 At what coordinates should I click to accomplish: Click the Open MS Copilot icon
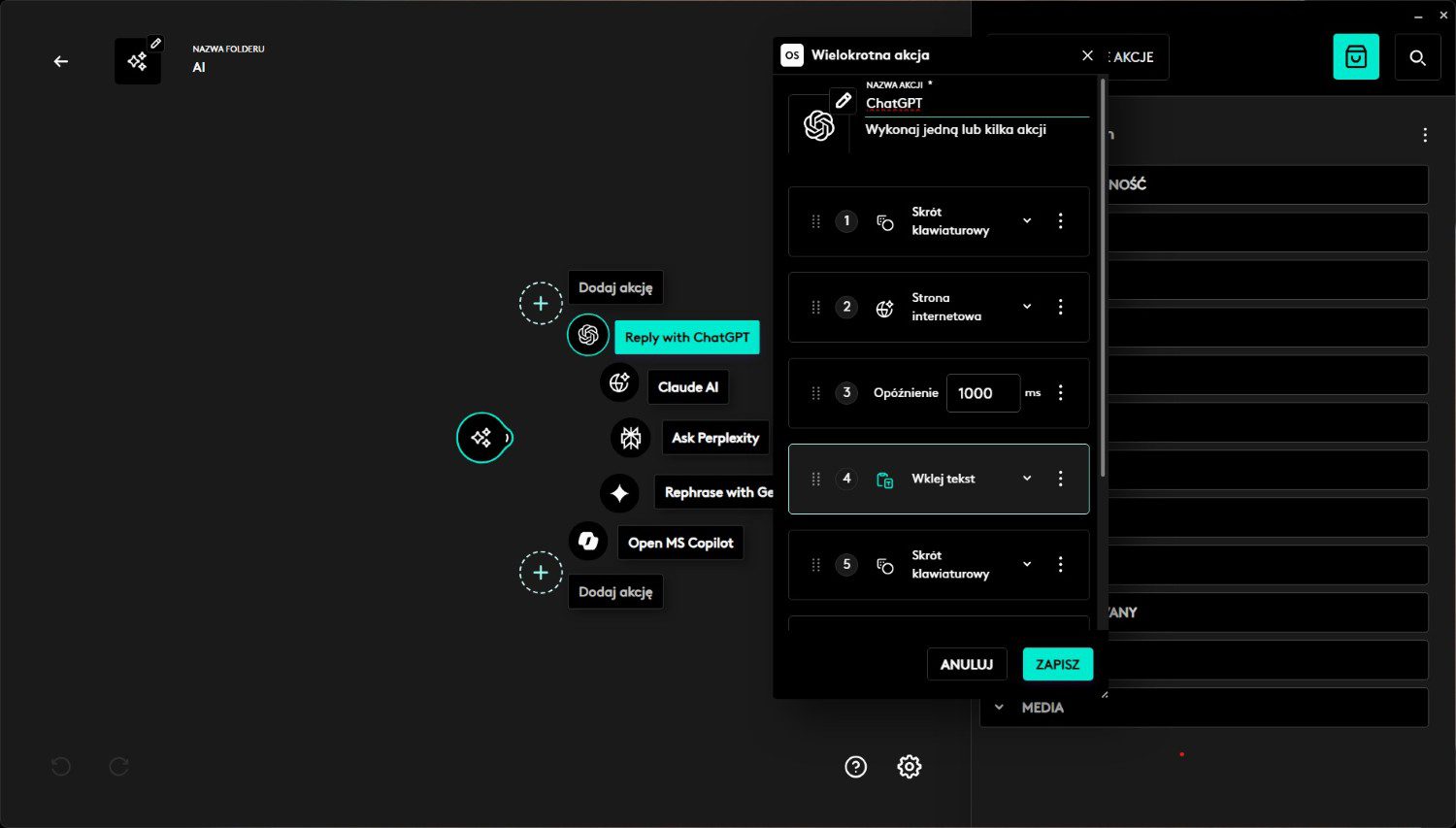(588, 542)
